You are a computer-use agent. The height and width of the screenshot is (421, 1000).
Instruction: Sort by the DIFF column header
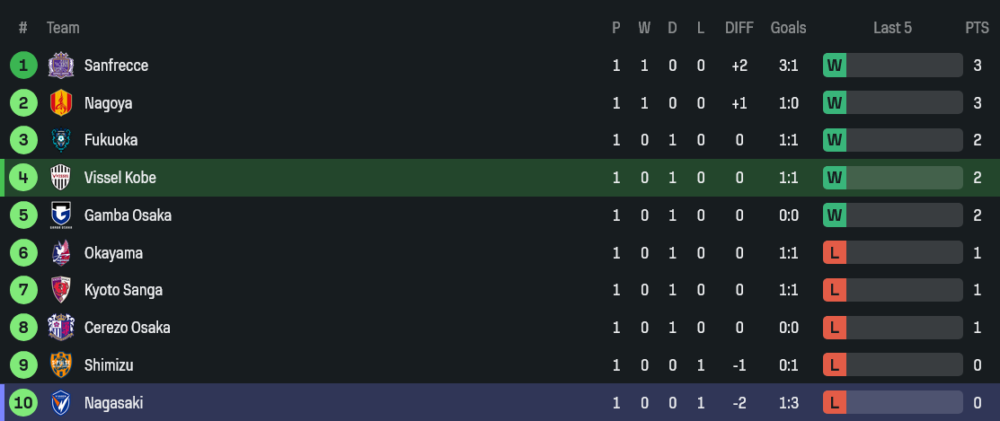739,28
